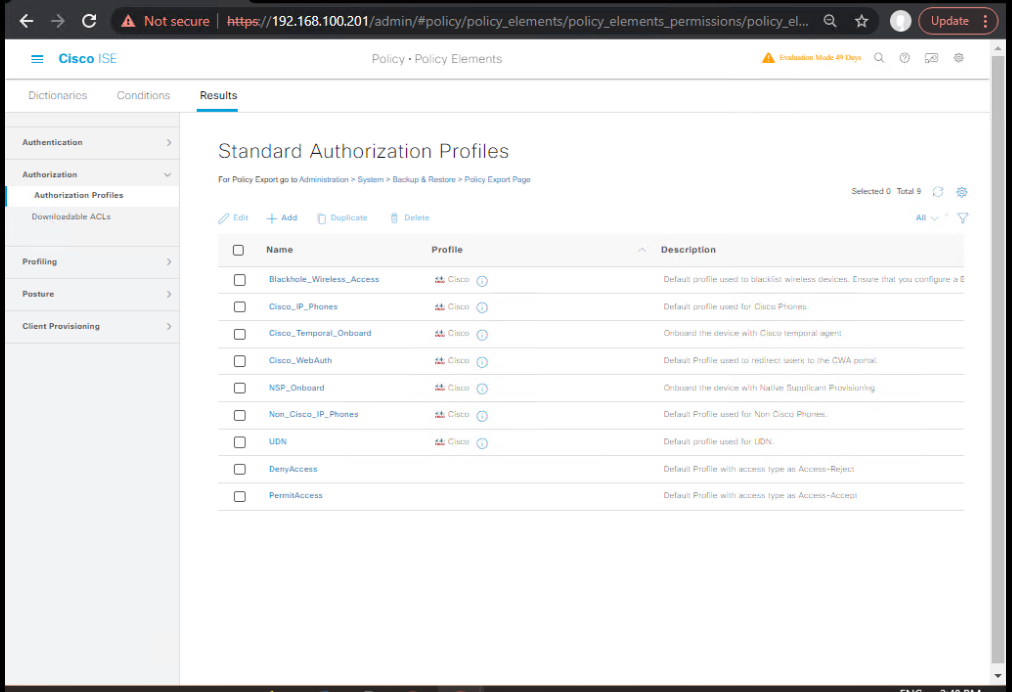Open the ISE search icon
Image resolution: width=1012 pixels, height=692 pixels.
[879, 58]
